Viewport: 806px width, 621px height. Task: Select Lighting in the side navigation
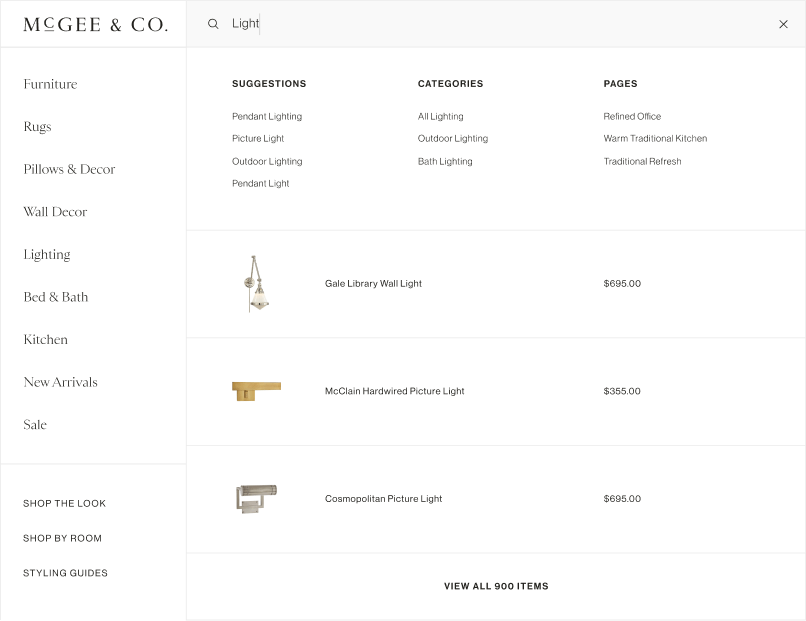point(47,254)
